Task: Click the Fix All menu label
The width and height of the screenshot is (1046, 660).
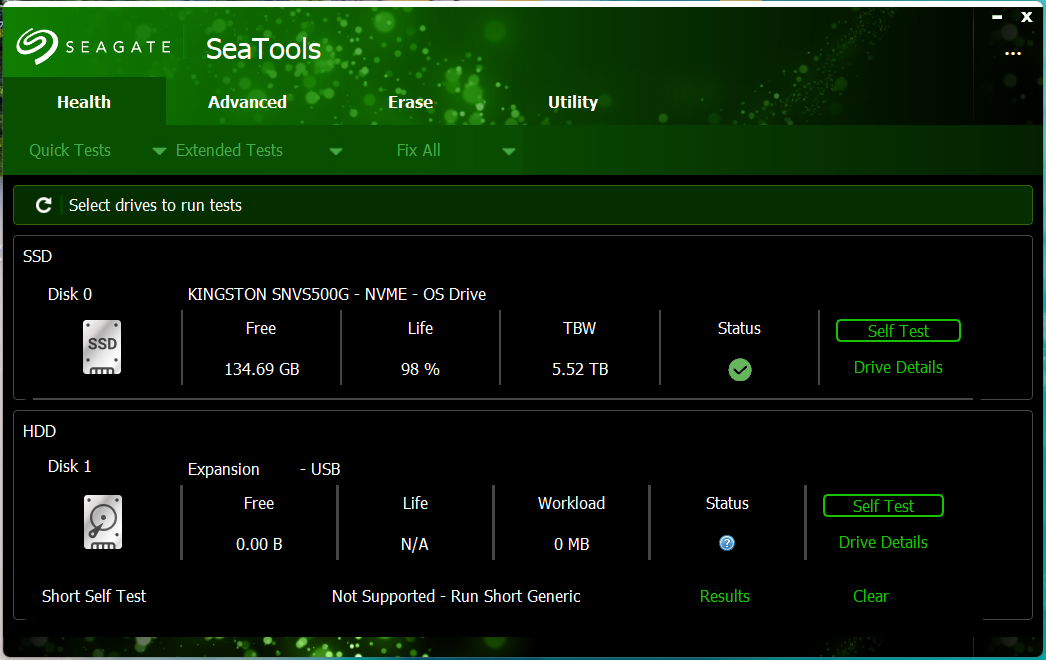Action: [418, 150]
